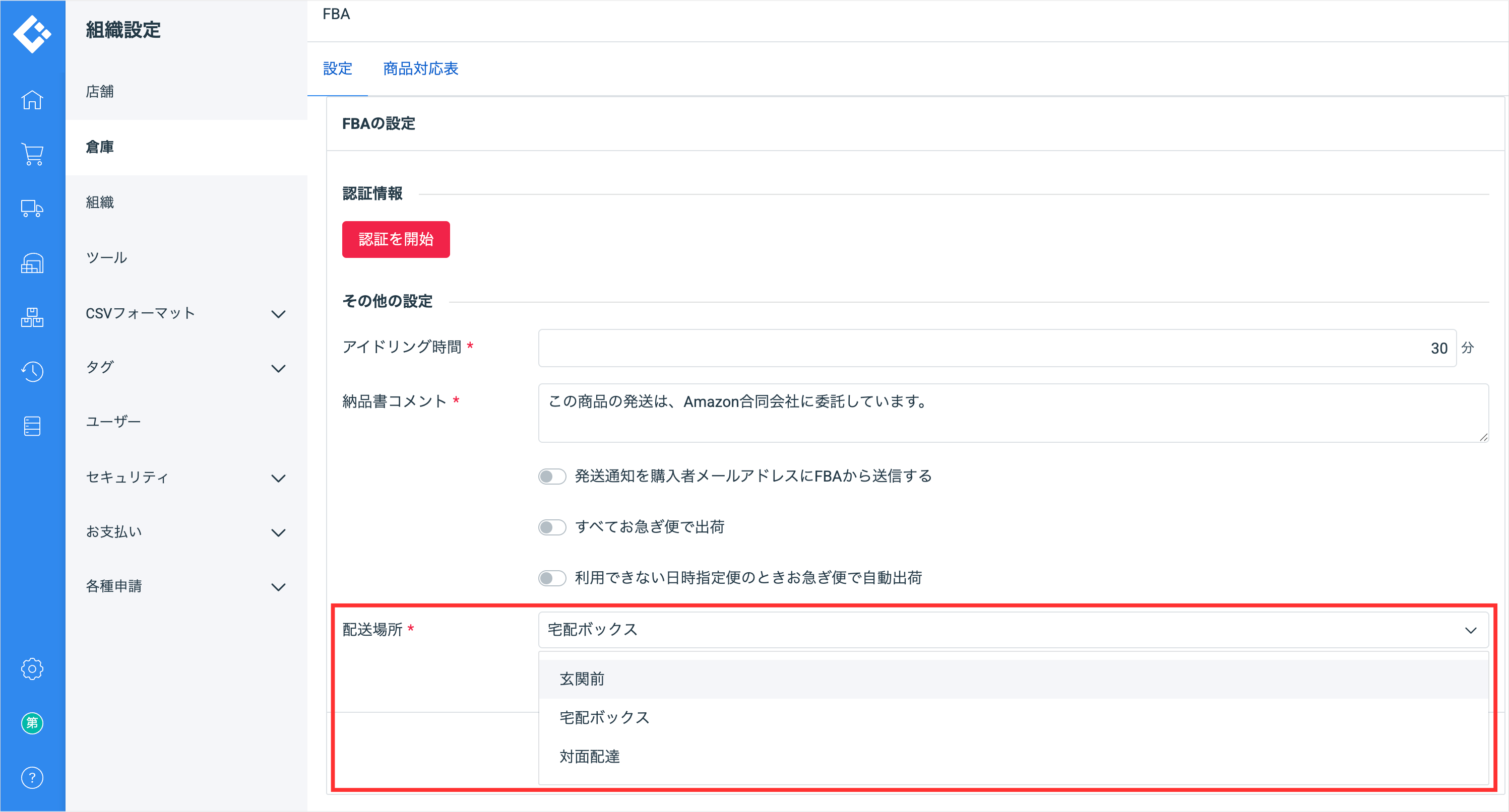The image size is (1509, 812).
Task: Enable FBA shipping notification email toggle
Action: click(552, 477)
